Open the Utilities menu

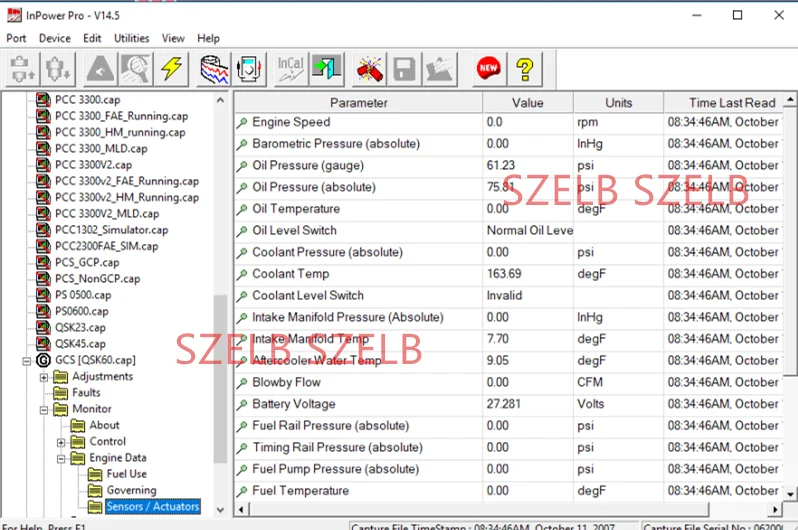coord(131,38)
